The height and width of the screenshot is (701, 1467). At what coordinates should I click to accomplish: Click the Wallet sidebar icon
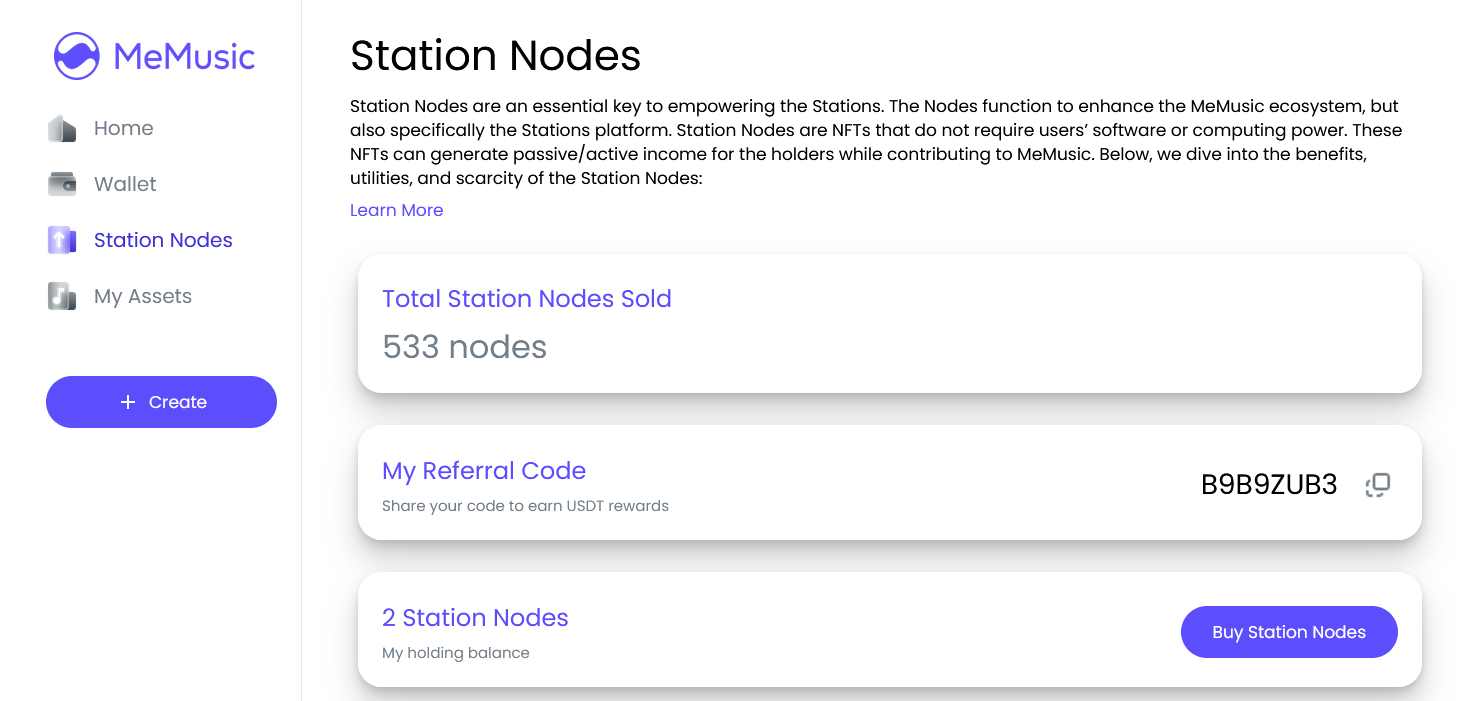62,184
